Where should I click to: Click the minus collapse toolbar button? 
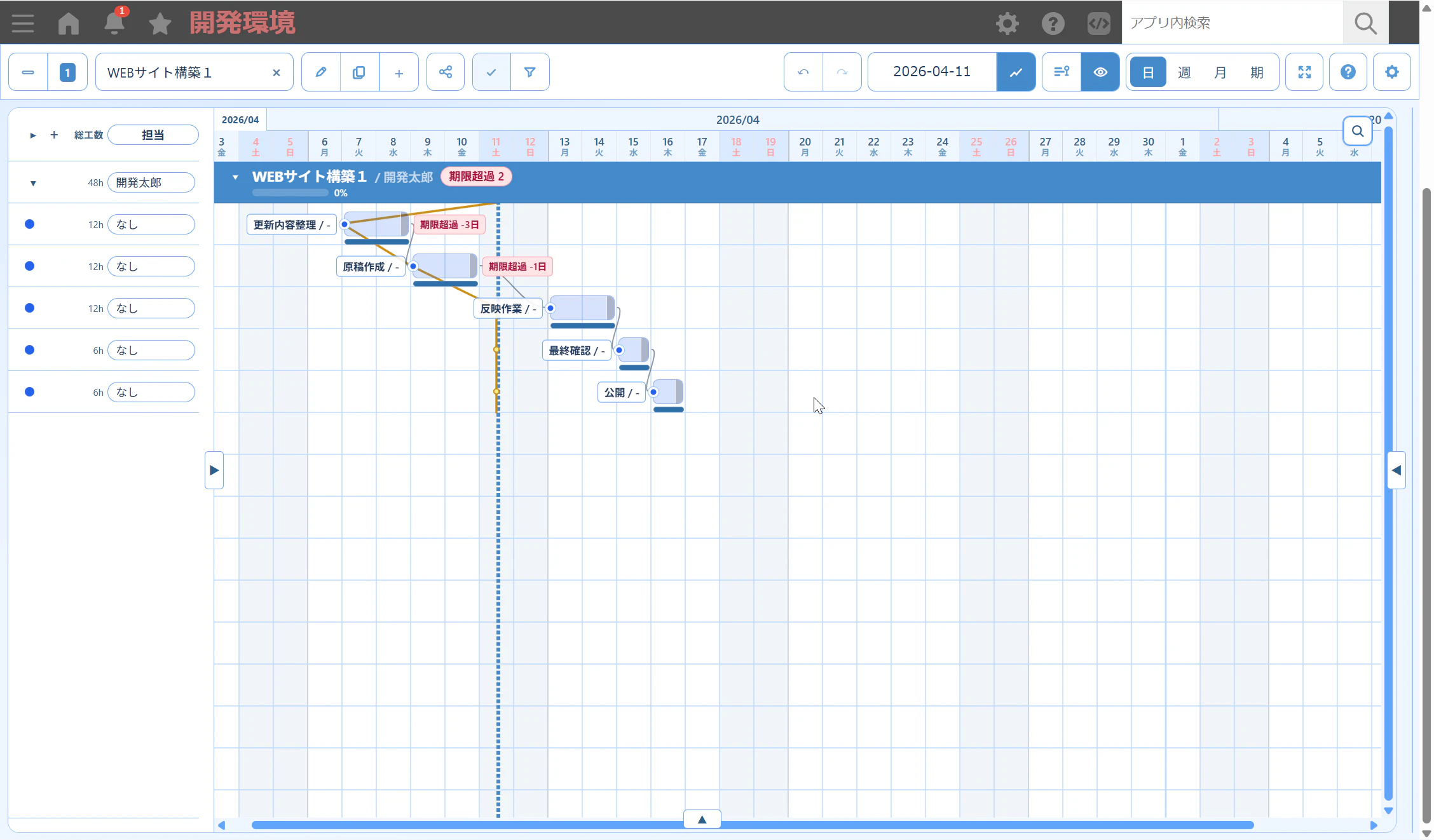(x=28, y=72)
